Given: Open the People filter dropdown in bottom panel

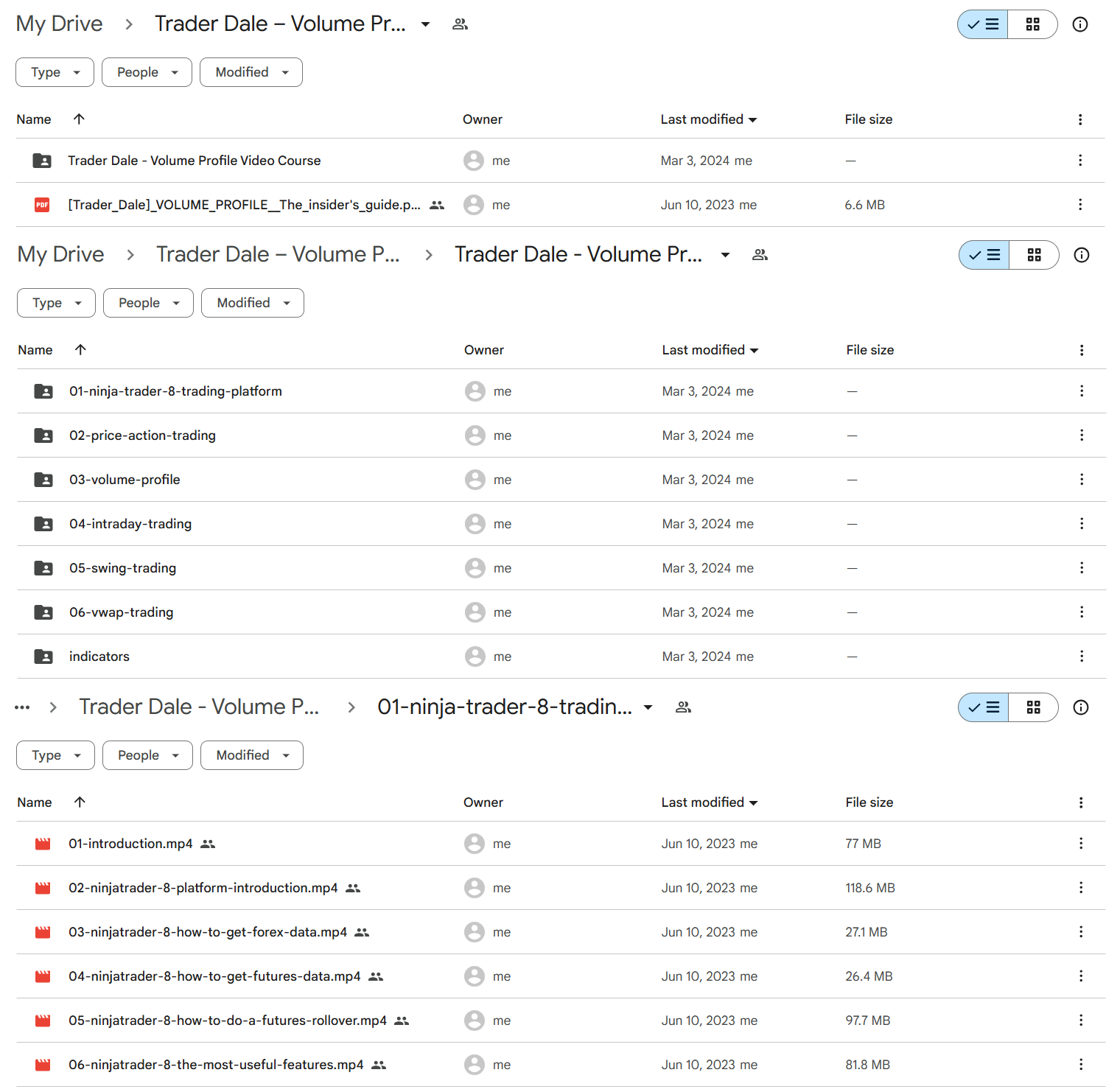Looking at the screenshot, I should point(147,755).
